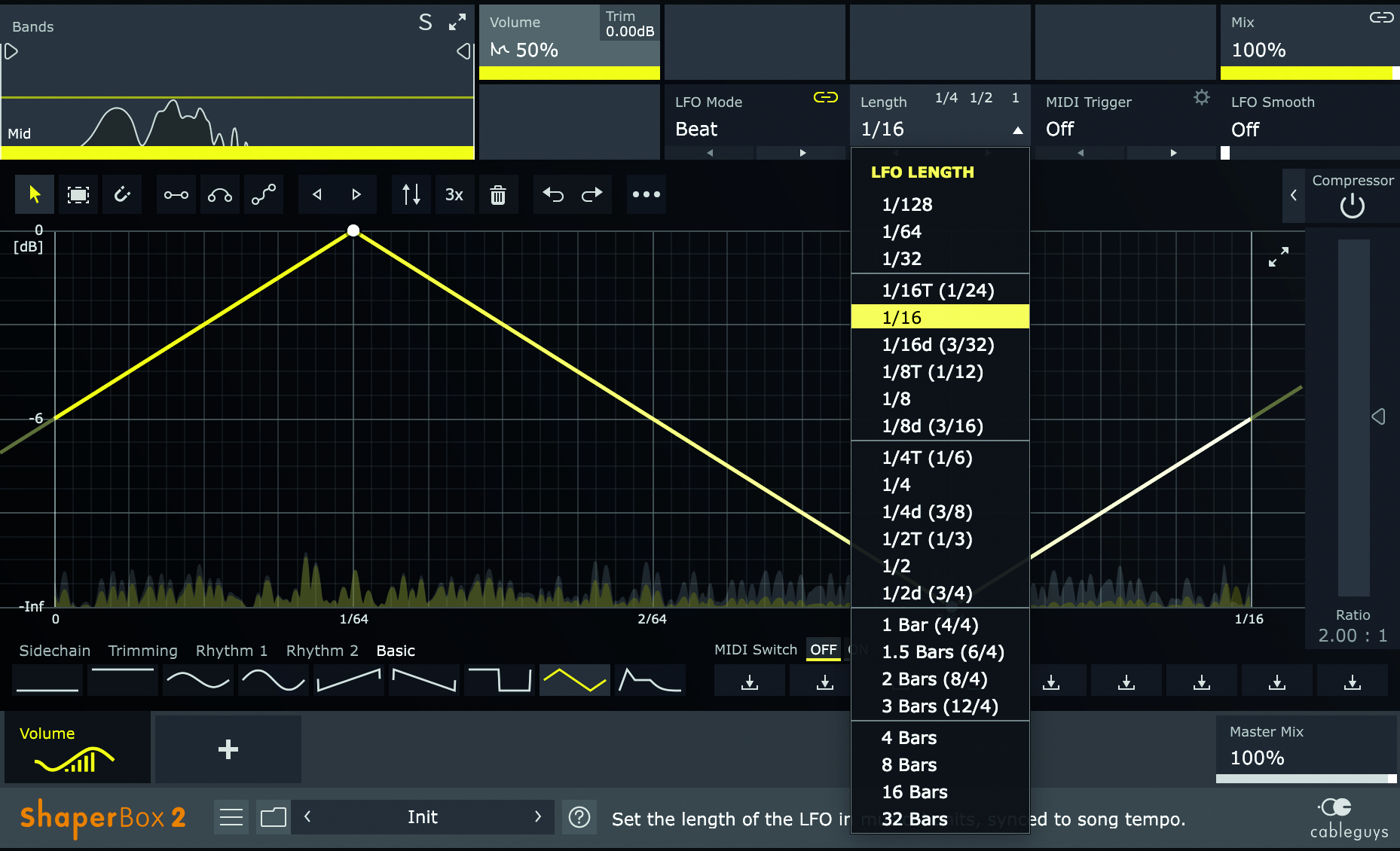This screenshot has width=1400, height=851.
Task: Choose 1/128 LFO length
Action: (x=940, y=205)
